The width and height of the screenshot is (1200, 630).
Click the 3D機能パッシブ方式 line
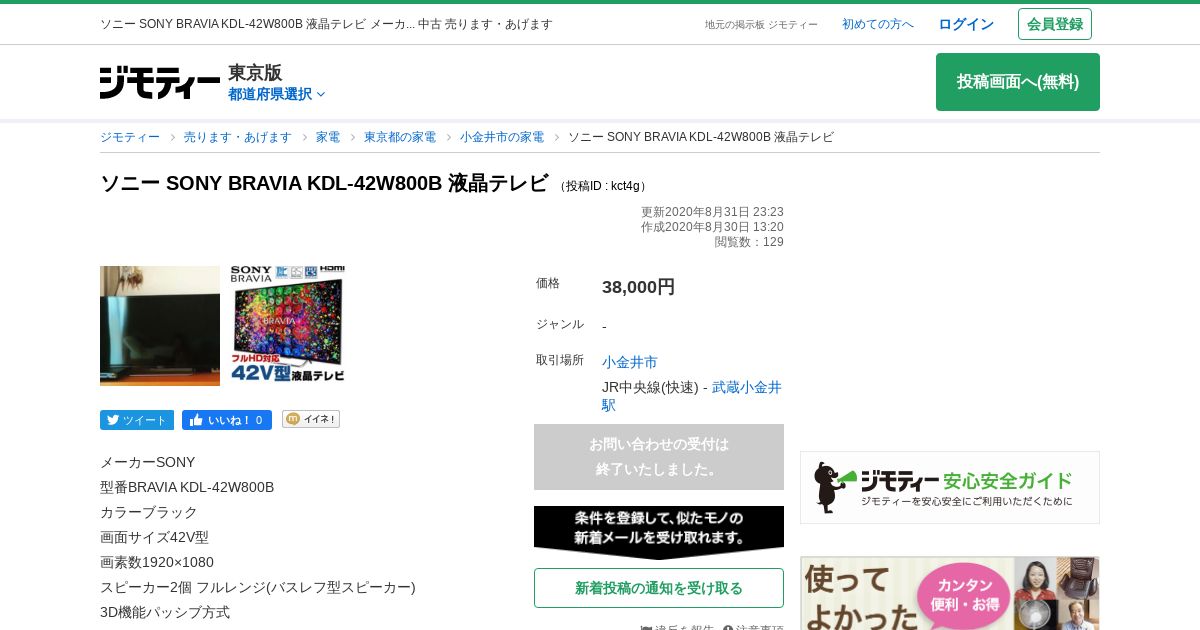(x=165, y=612)
